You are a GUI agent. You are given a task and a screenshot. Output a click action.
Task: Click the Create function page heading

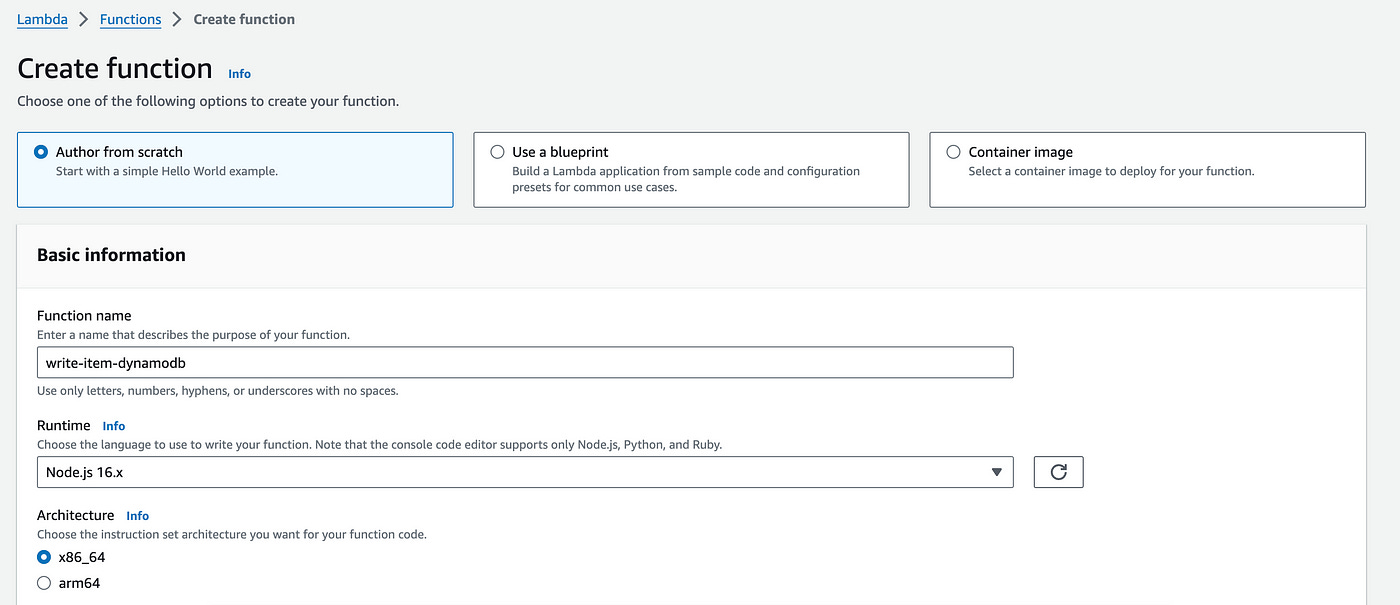click(115, 69)
